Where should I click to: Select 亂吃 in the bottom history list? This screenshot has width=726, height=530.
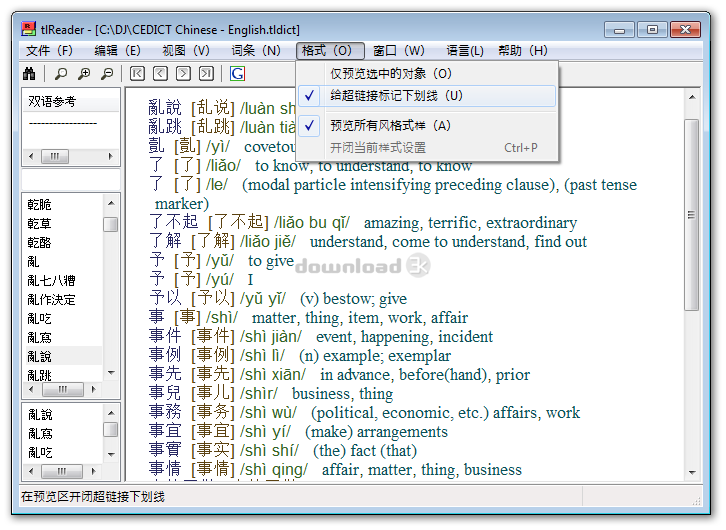click(40, 452)
